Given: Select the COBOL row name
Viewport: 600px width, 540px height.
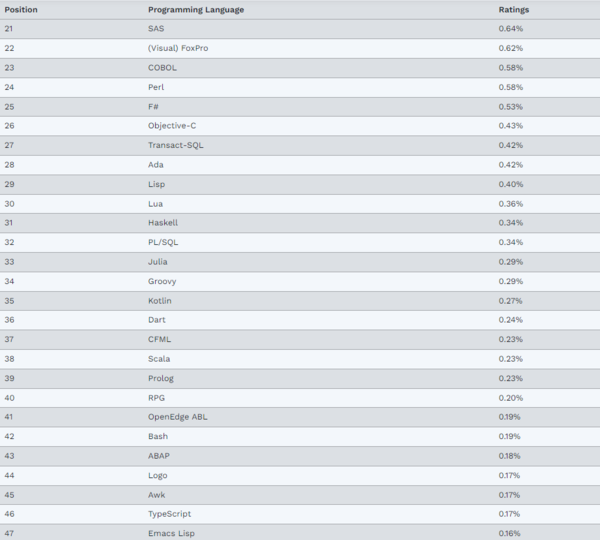Looking at the screenshot, I should click(162, 67).
